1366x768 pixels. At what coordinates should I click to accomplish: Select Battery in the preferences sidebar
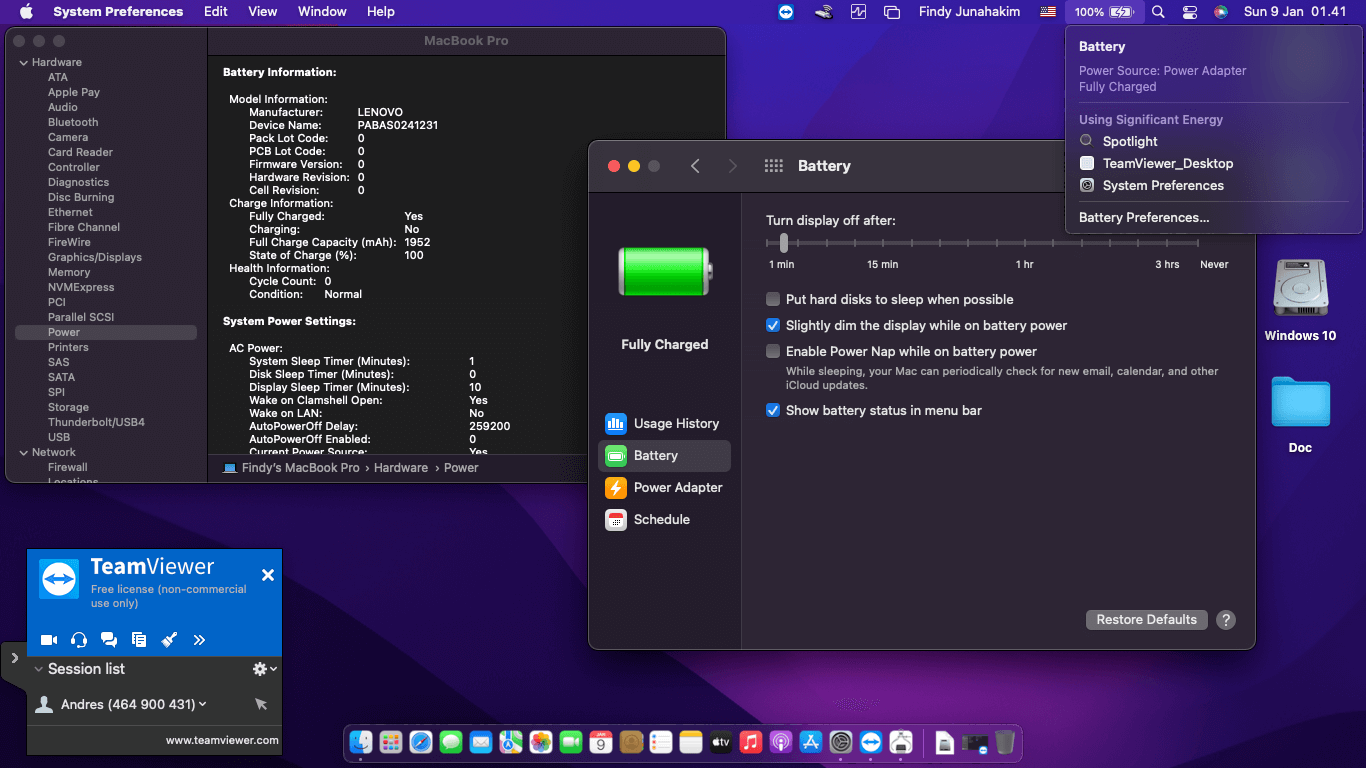click(x=664, y=455)
